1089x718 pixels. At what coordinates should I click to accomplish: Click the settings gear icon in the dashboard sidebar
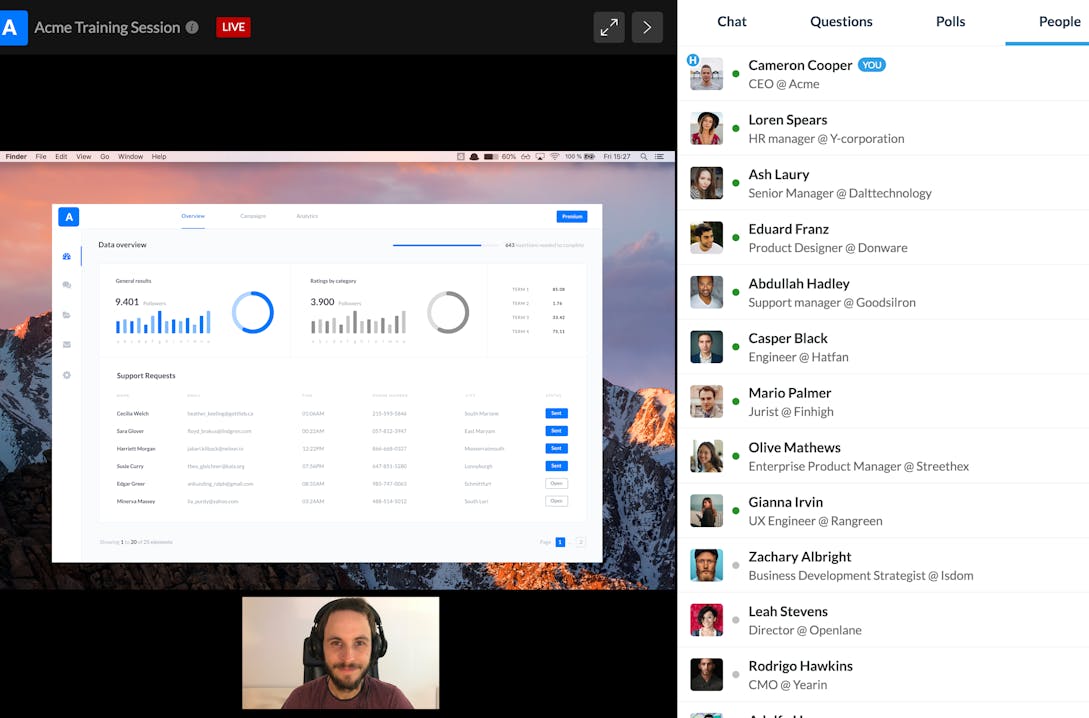(x=67, y=375)
